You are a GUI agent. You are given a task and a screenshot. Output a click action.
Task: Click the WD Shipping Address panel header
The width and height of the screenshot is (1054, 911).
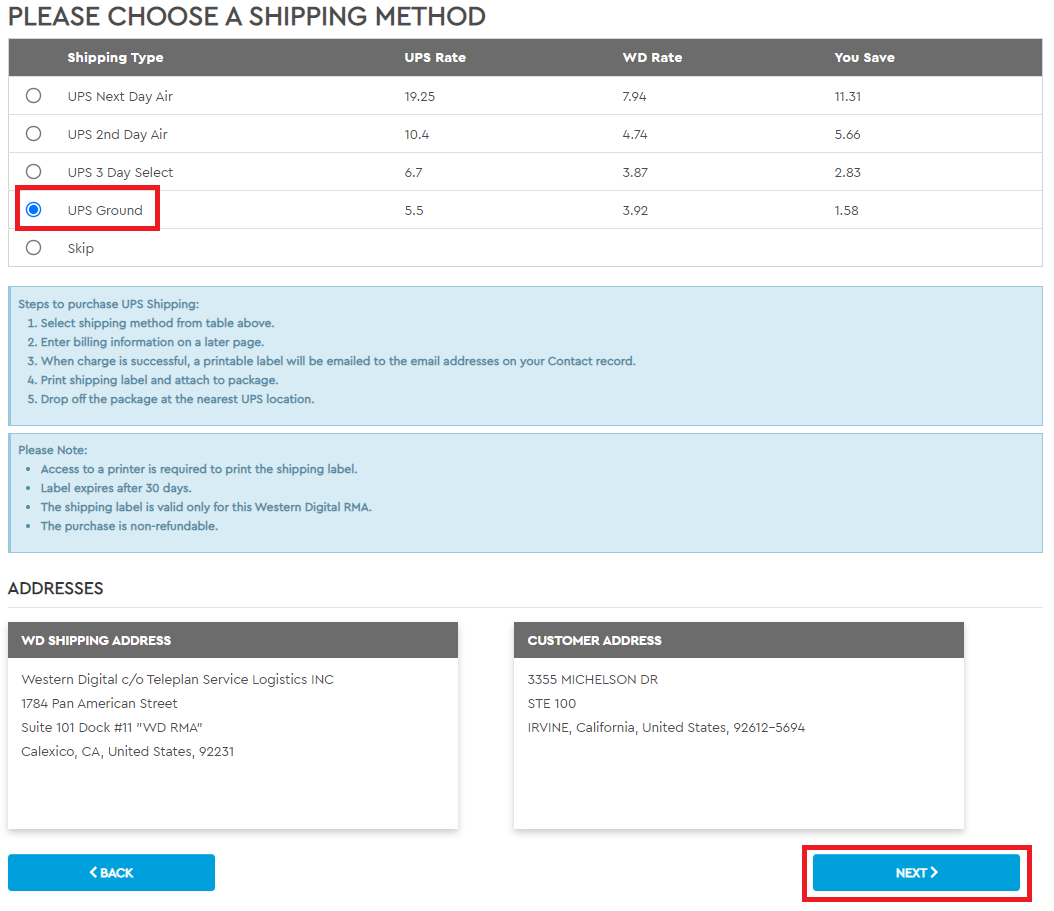point(96,640)
